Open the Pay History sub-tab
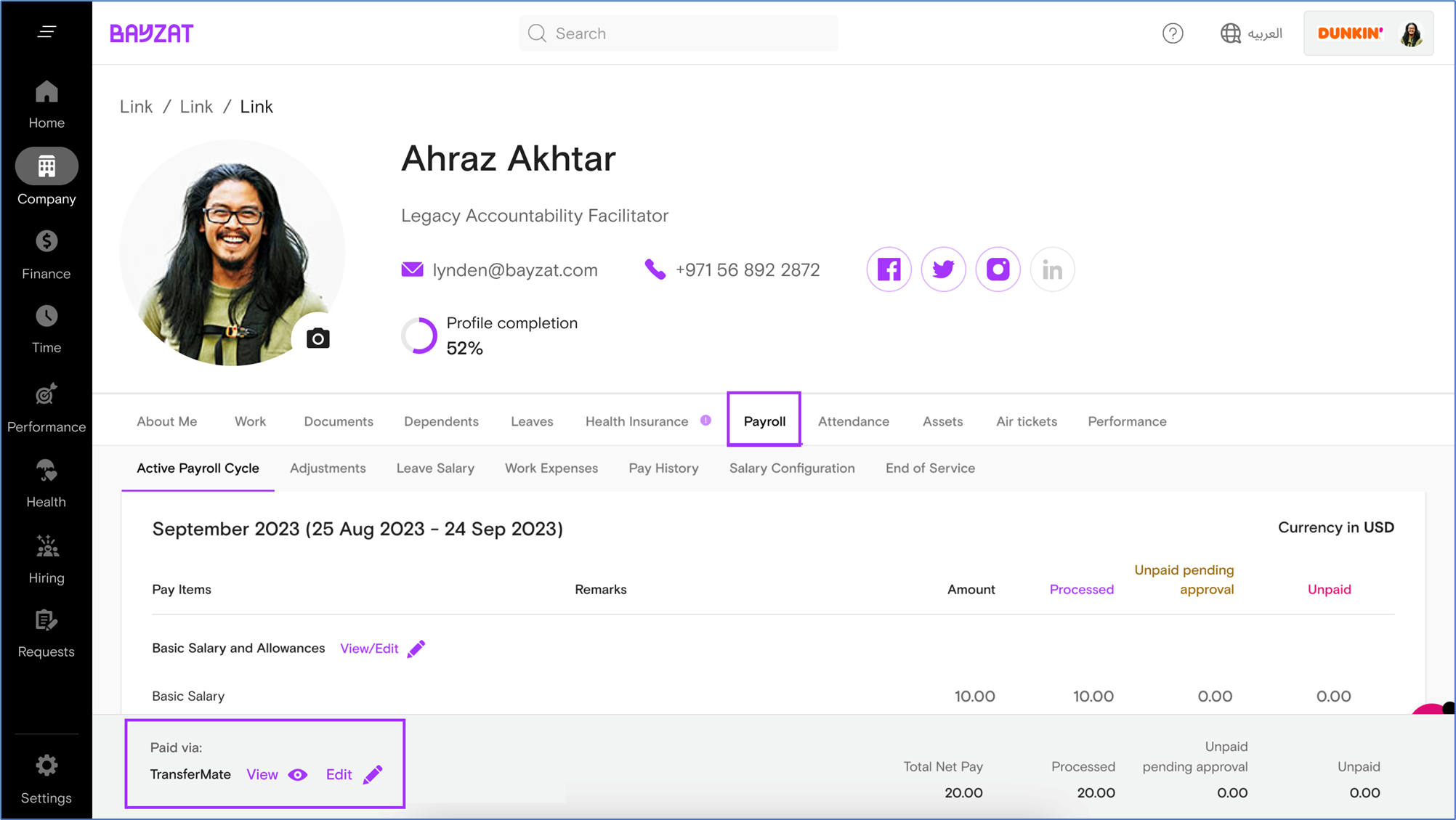Image resolution: width=1456 pixels, height=820 pixels. (663, 468)
